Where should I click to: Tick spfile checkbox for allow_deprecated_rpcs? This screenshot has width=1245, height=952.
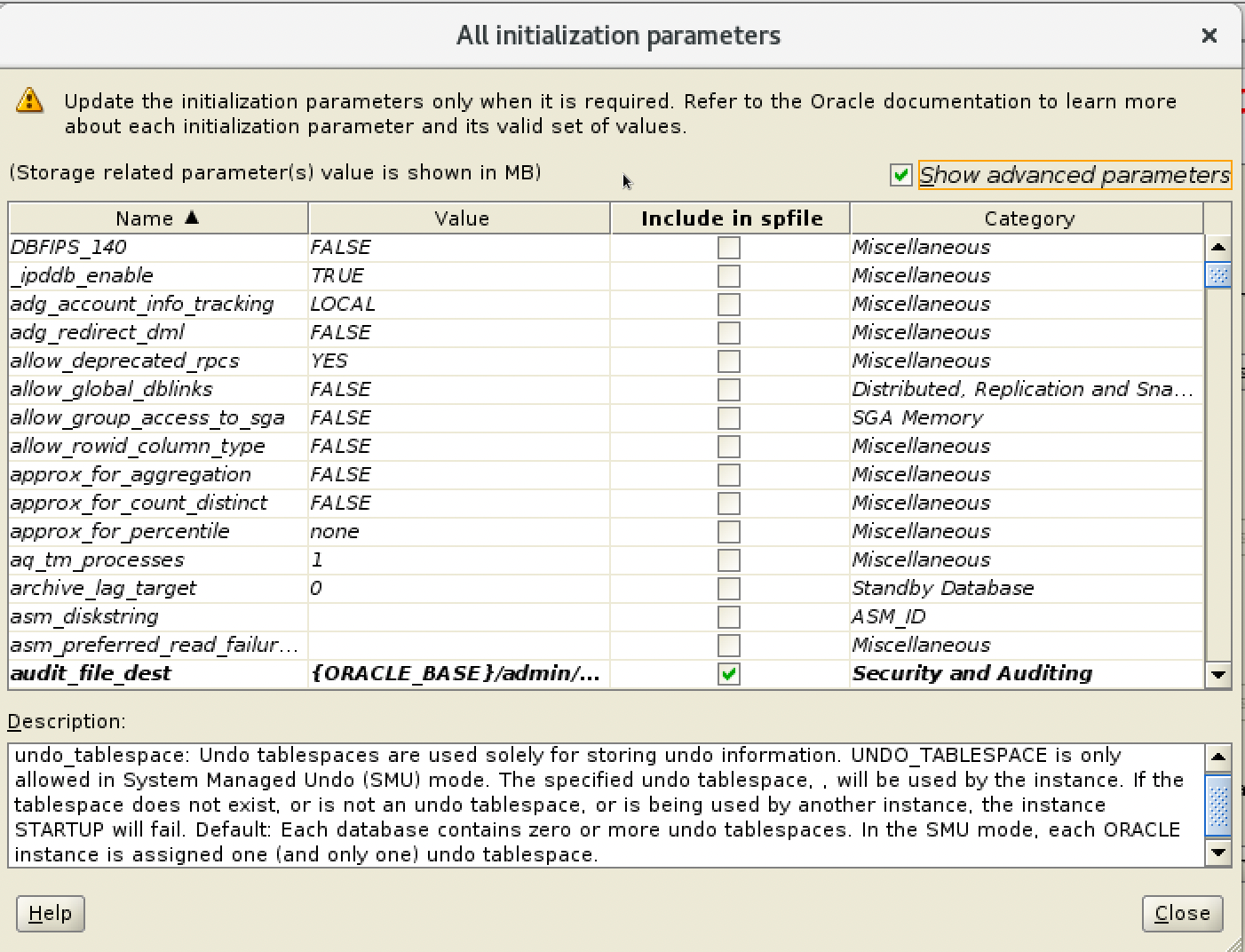click(729, 361)
